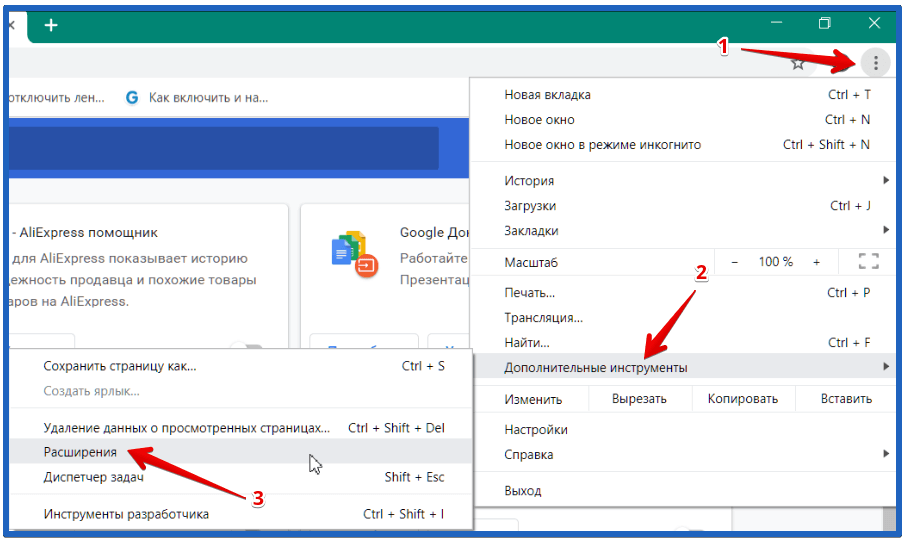
Task: Toggle fullscreen mode icon in Масштаб row
Action: pos(868,262)
